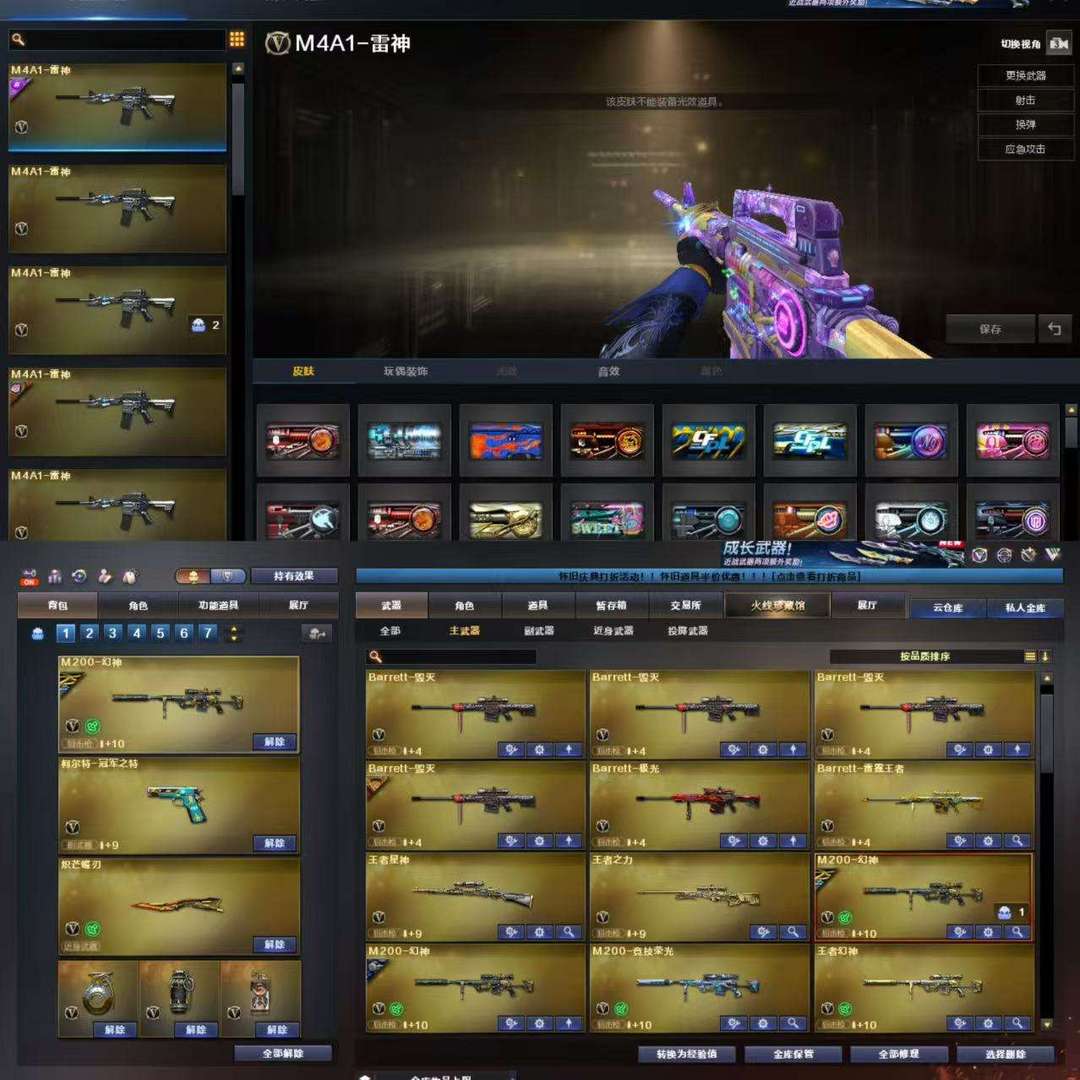Image resolution: width=1080 pixels, height=1080 pixels.
Task: Click the VVIP wing icon at top right
Action: pos(1053,554)
